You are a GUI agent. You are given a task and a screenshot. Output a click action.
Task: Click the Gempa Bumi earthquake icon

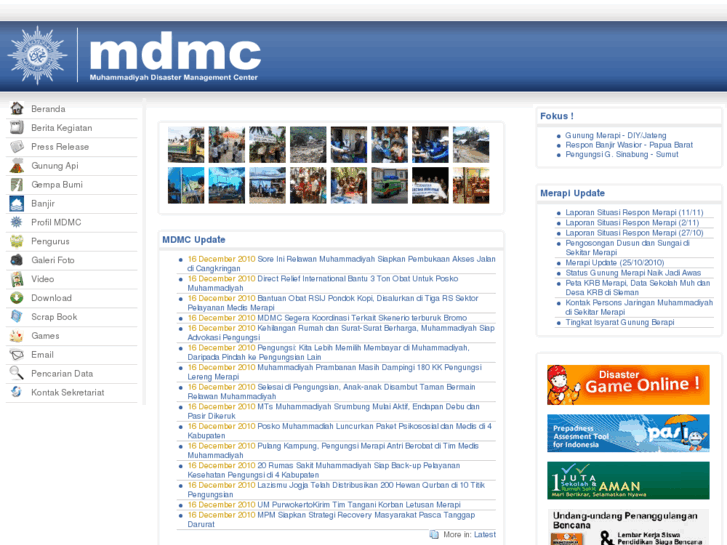coord(17,185)
